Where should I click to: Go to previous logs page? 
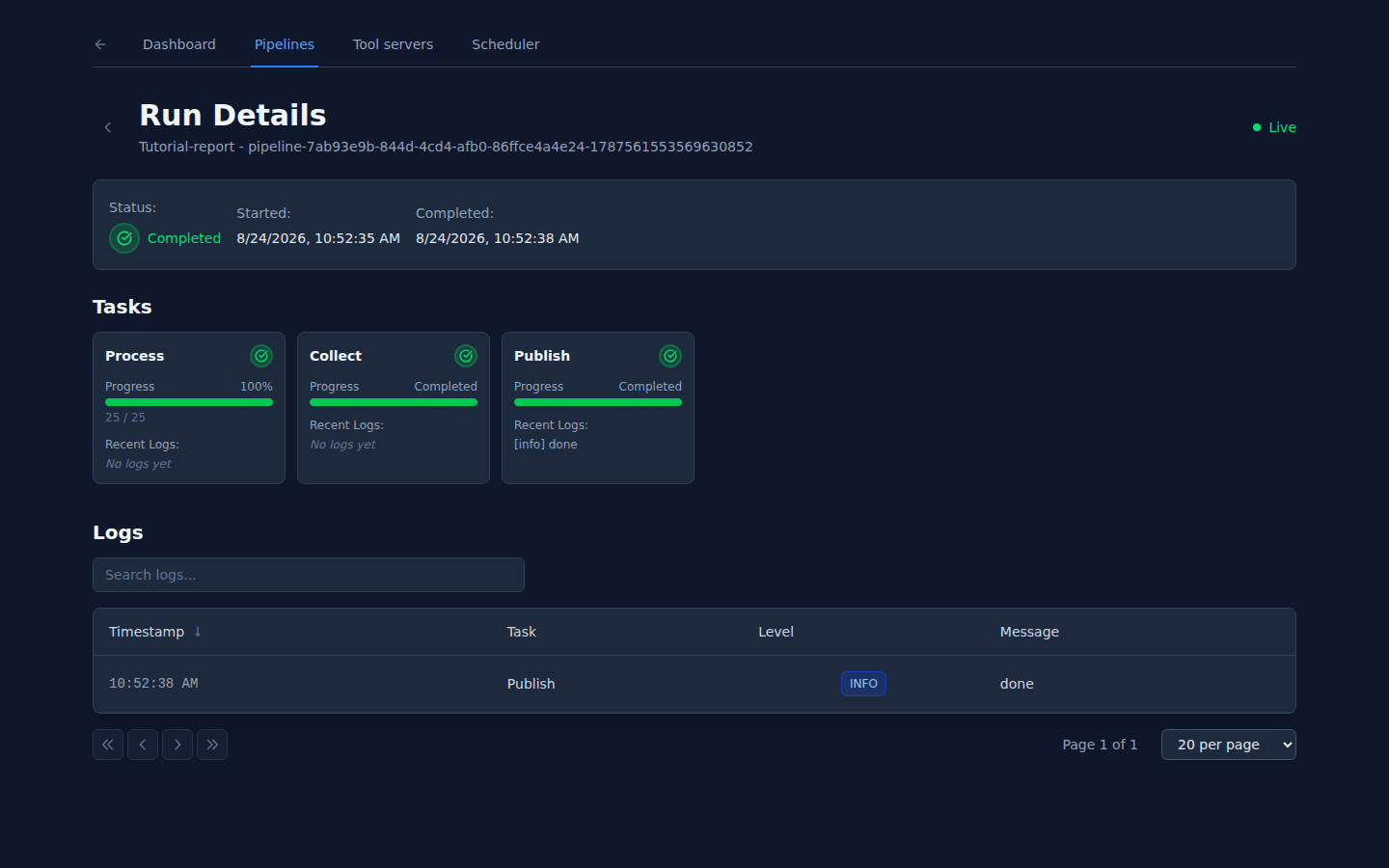143,745
